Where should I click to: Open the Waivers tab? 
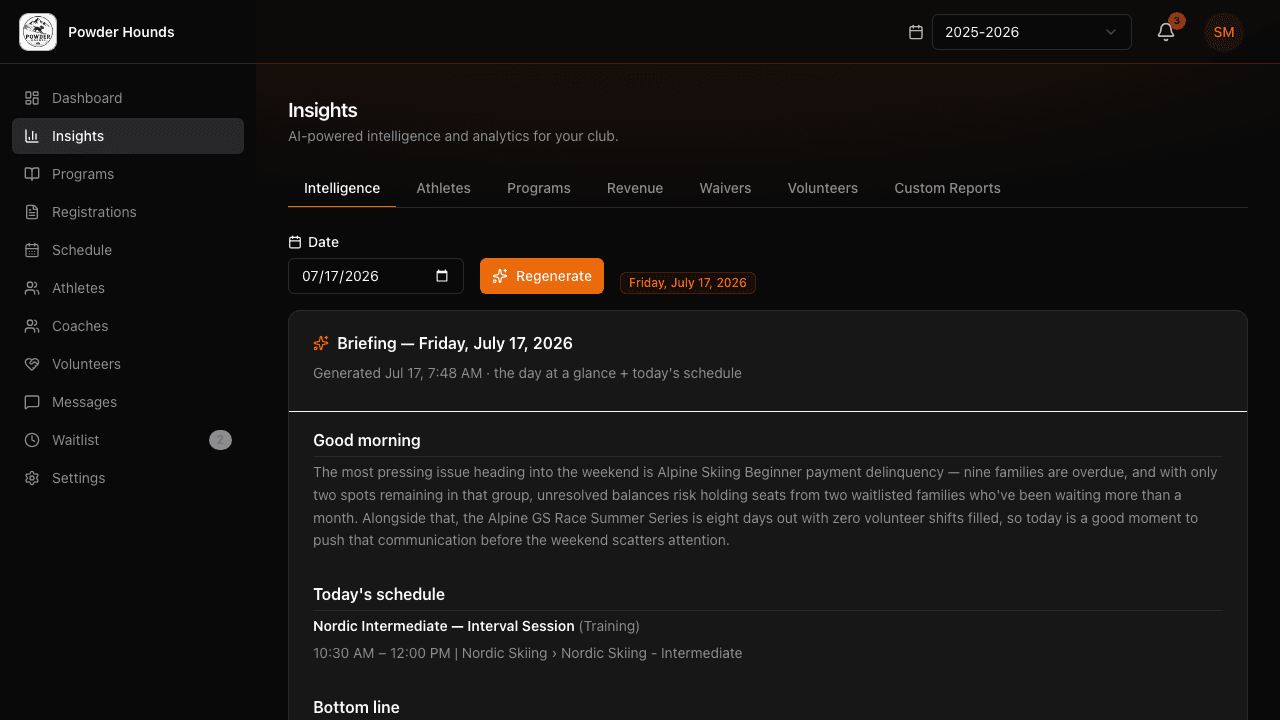(725, 188)
